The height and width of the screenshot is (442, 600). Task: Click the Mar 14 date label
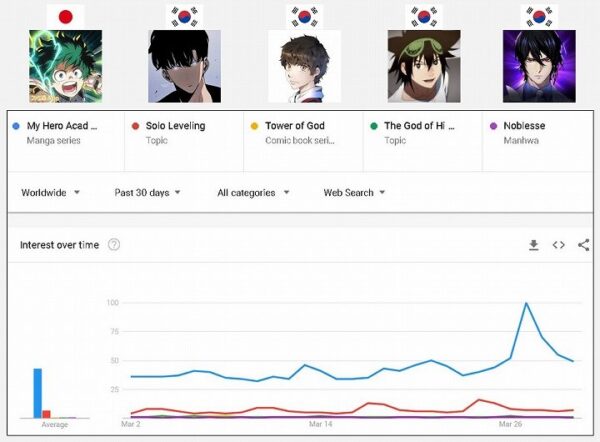320,424
